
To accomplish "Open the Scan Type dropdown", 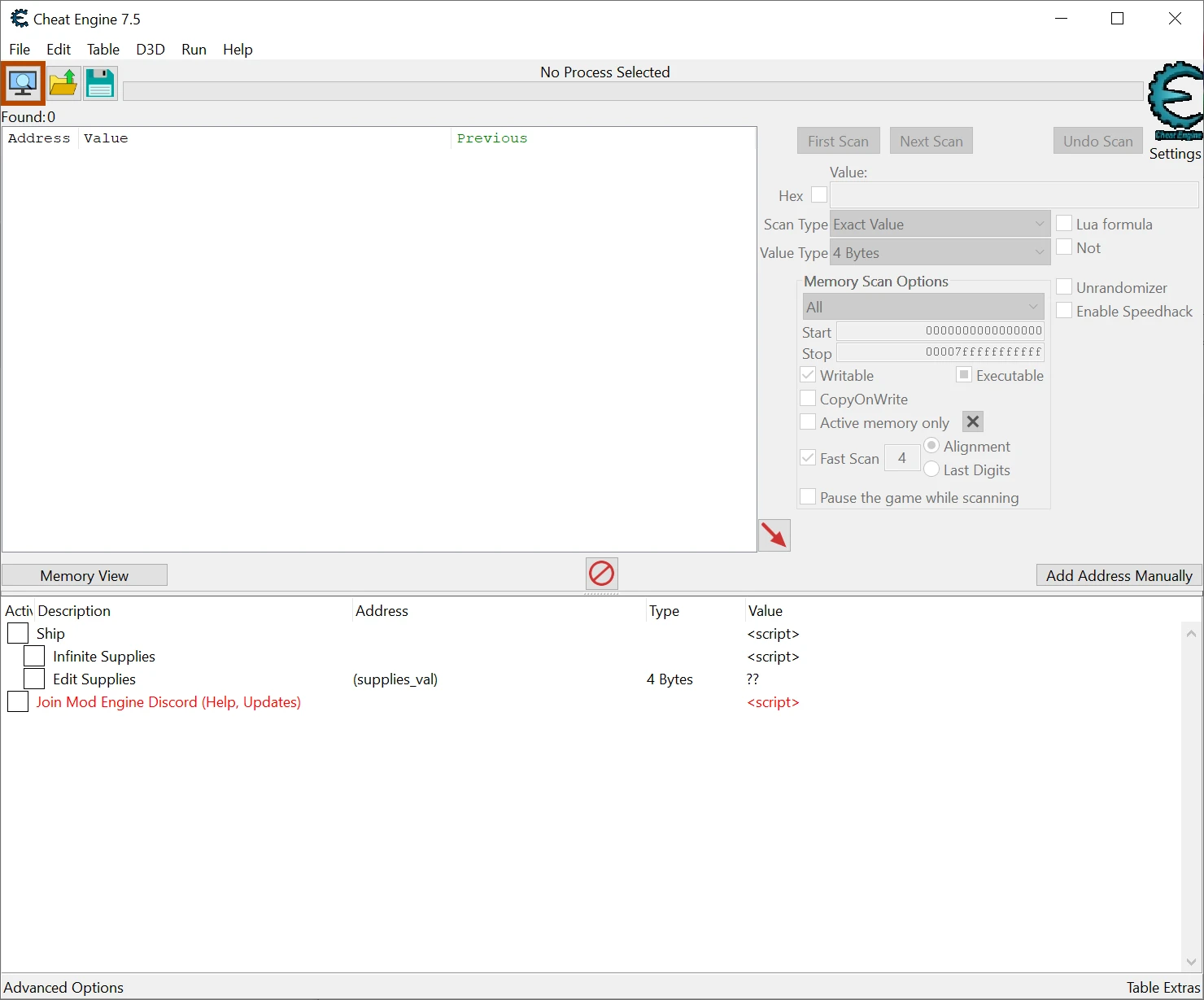I will (x=940, y=224).
